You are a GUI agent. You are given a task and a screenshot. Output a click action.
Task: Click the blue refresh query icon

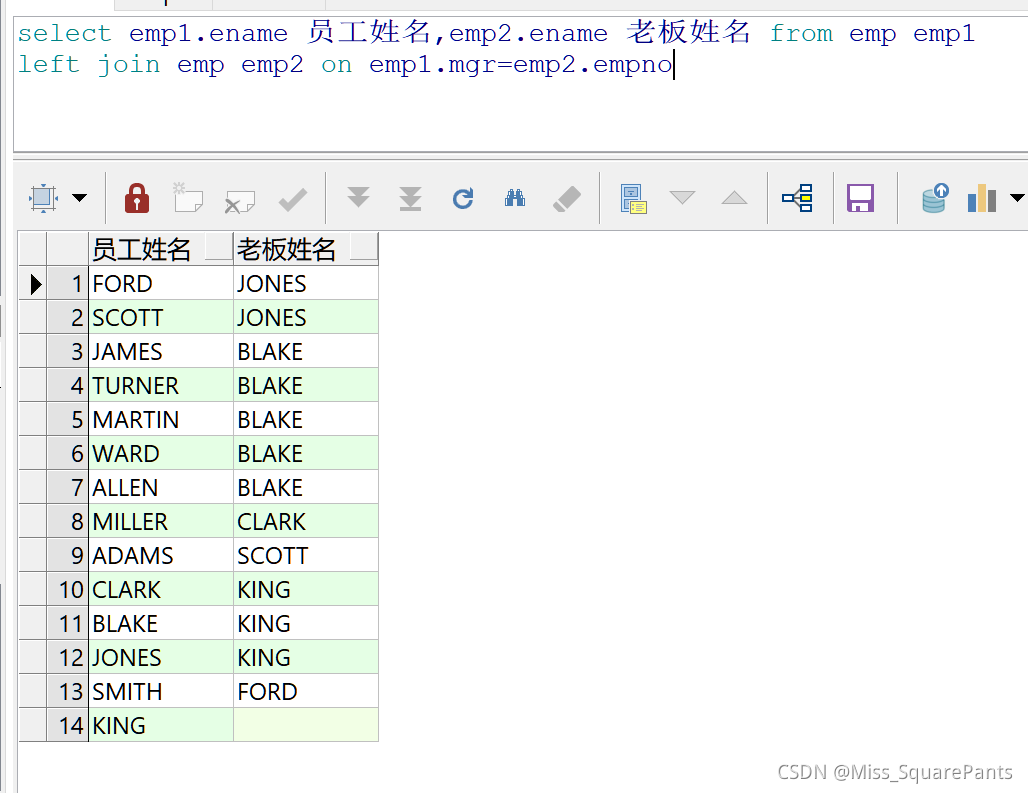463,199
